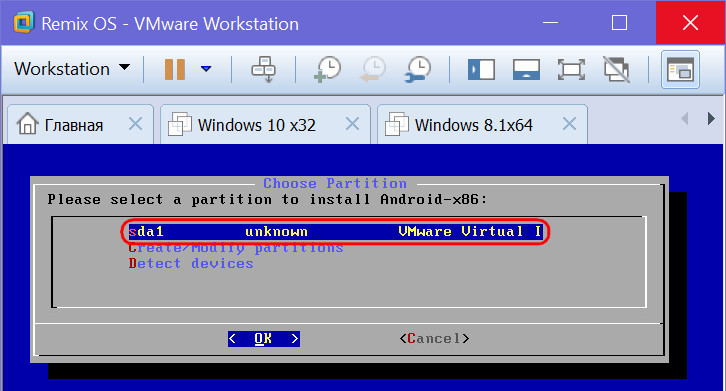Switch to Unity mode
This screenshot has height=391, width=726.
tap(616, 69)
